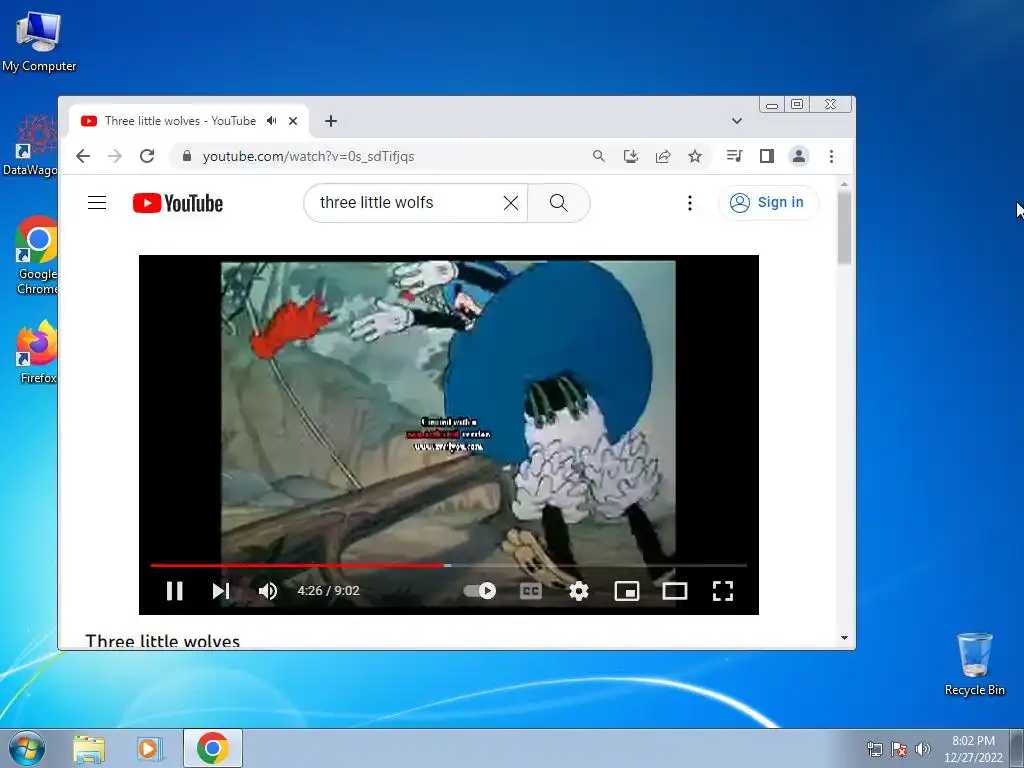Switch to theater mode
This screenshot has width=1024, height=768.
675,591
